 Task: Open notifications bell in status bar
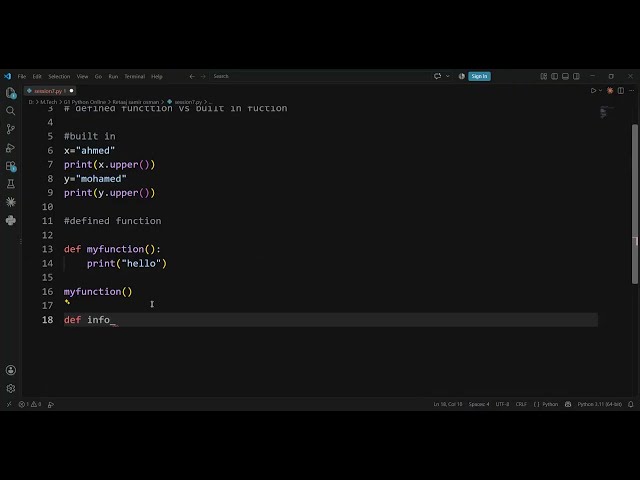[x=631, y=404]
